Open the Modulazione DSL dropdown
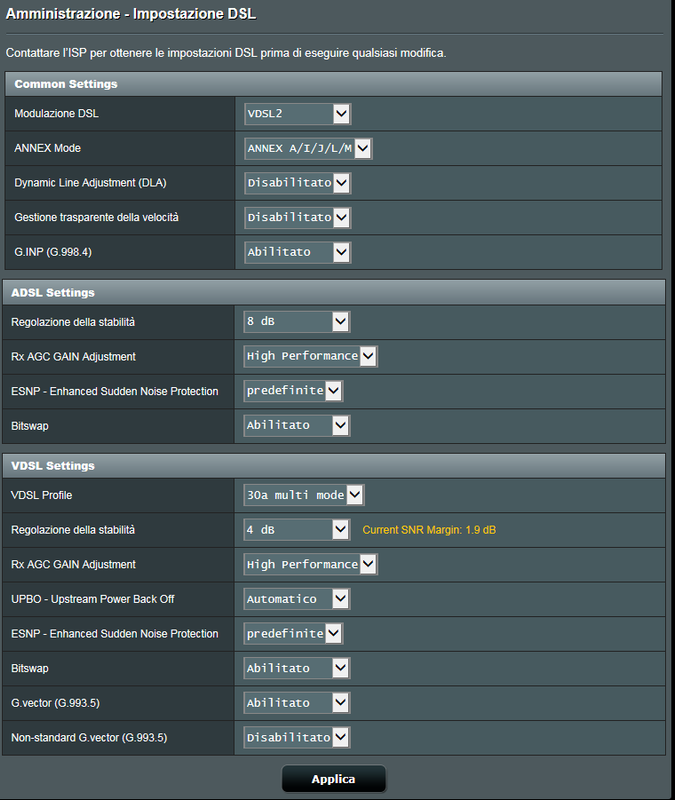 click(x=297, y=114)
